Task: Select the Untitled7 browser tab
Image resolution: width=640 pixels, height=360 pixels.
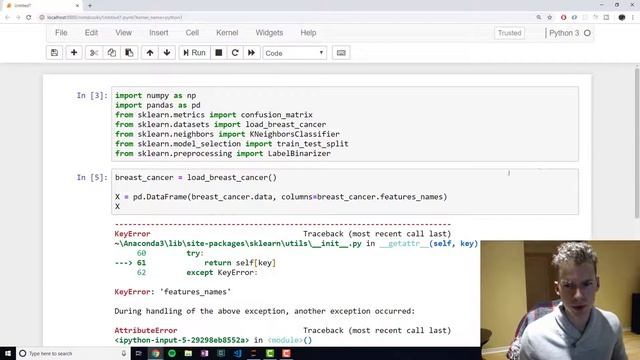Action: tap(41, 6)
